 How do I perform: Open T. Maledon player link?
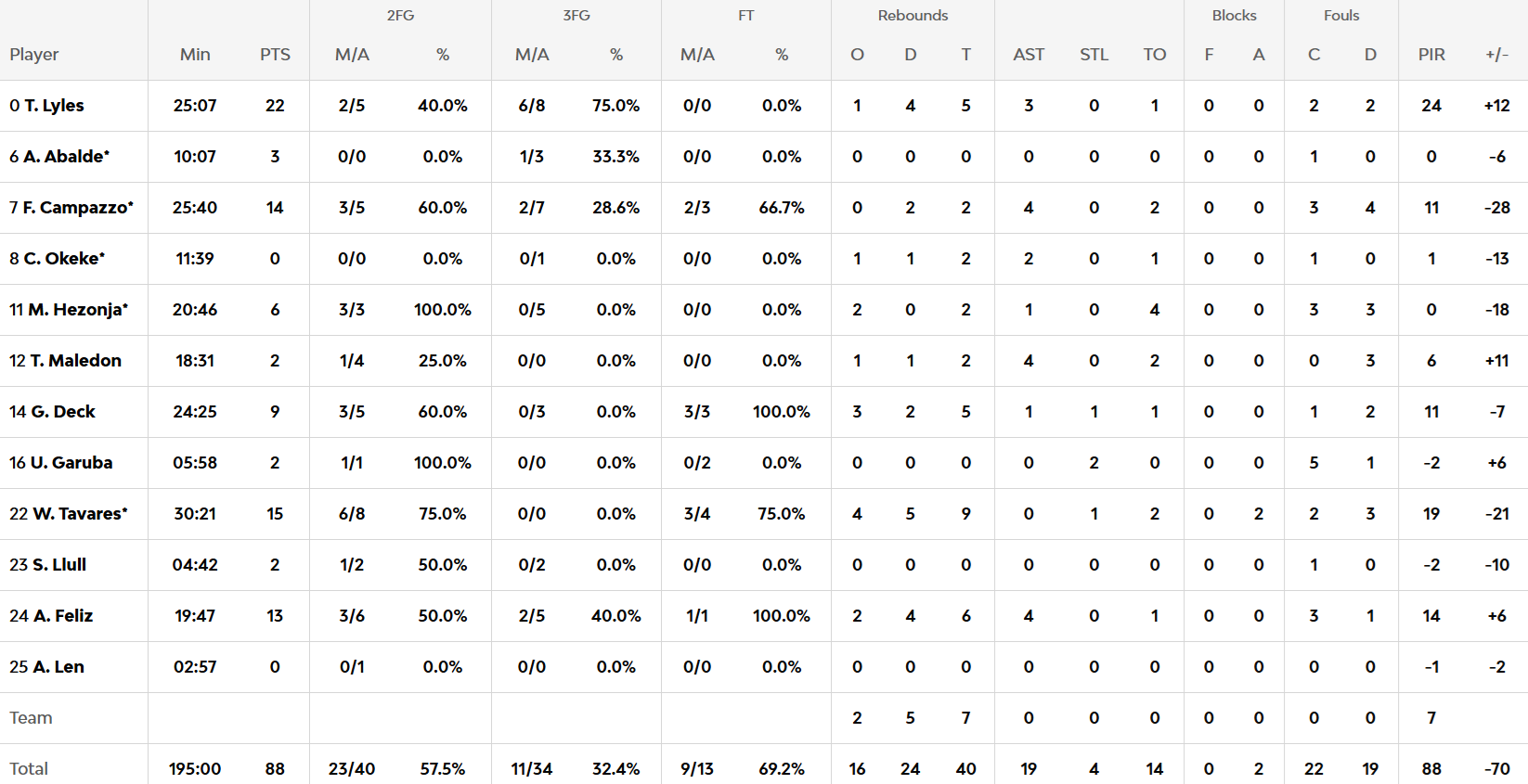(75, 361)
